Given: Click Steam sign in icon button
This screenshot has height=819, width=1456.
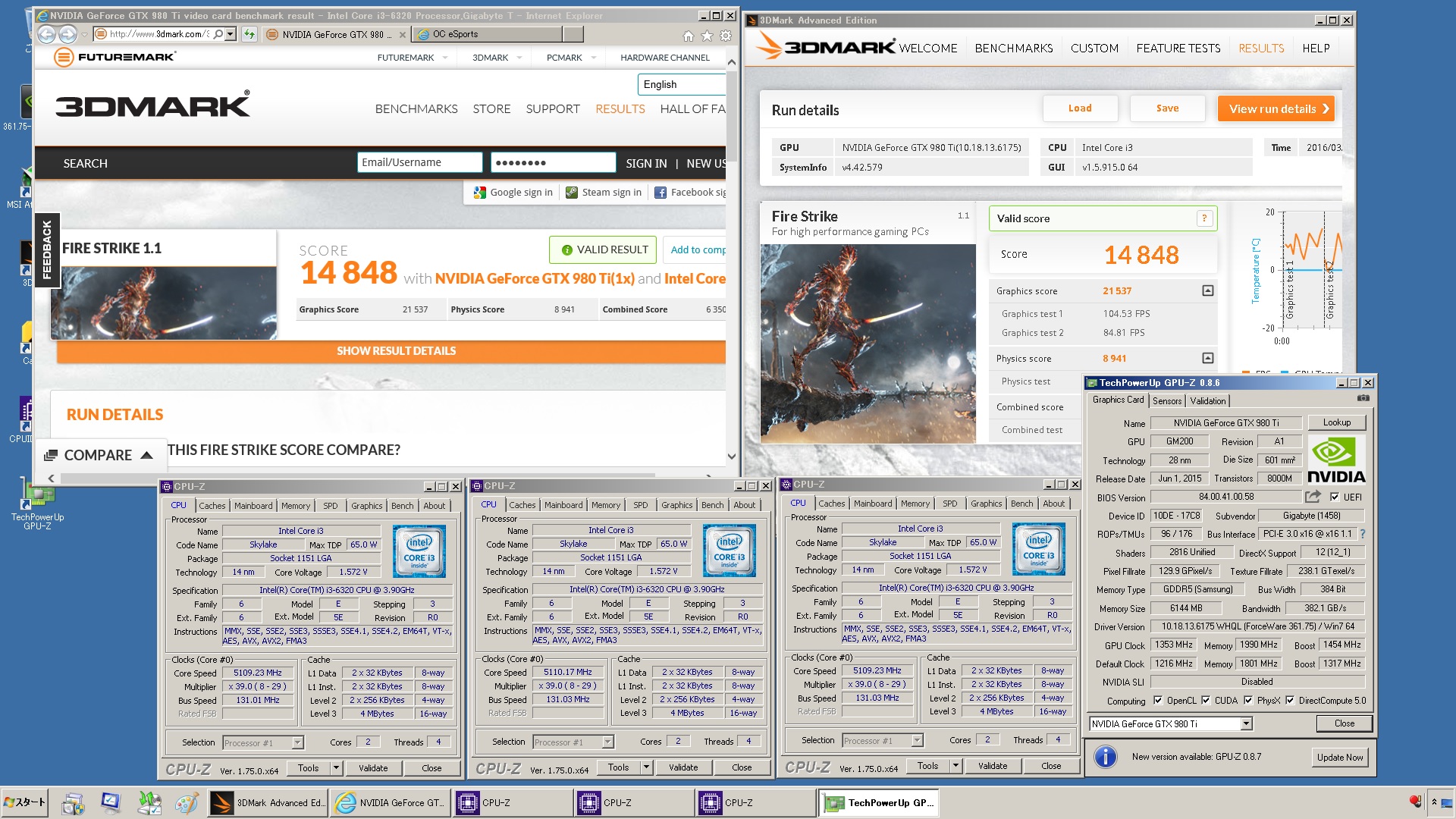Looking at the screenshot, I should [604, 193].
